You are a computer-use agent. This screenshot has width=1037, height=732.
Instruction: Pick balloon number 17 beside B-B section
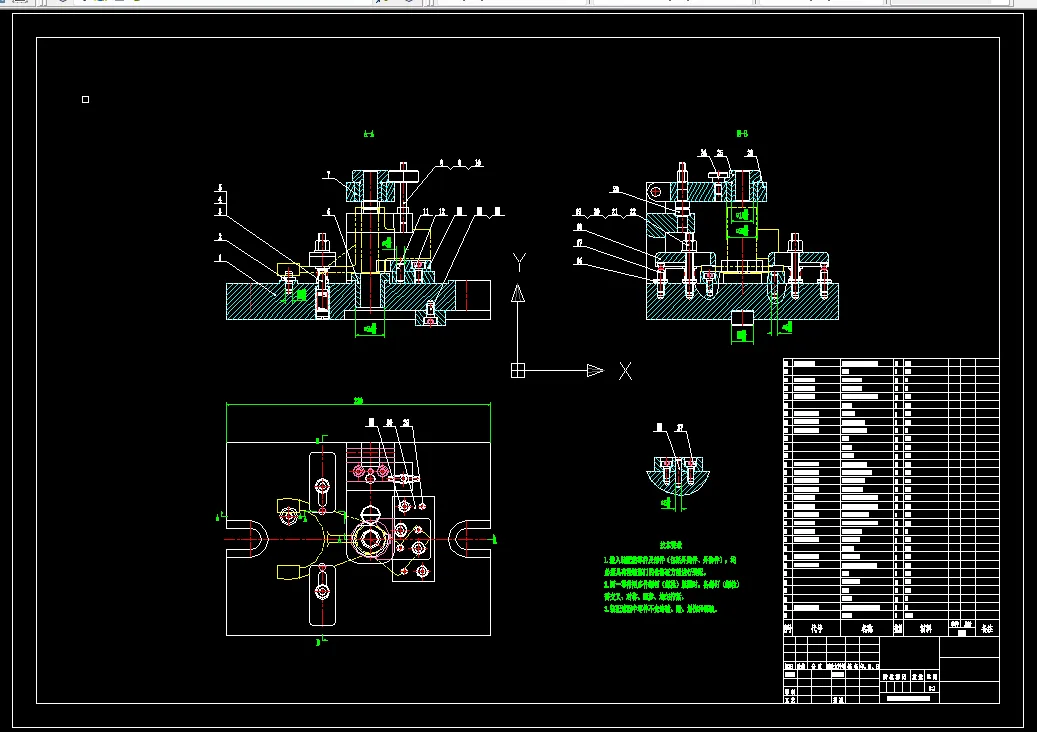(x=579, y=243)
